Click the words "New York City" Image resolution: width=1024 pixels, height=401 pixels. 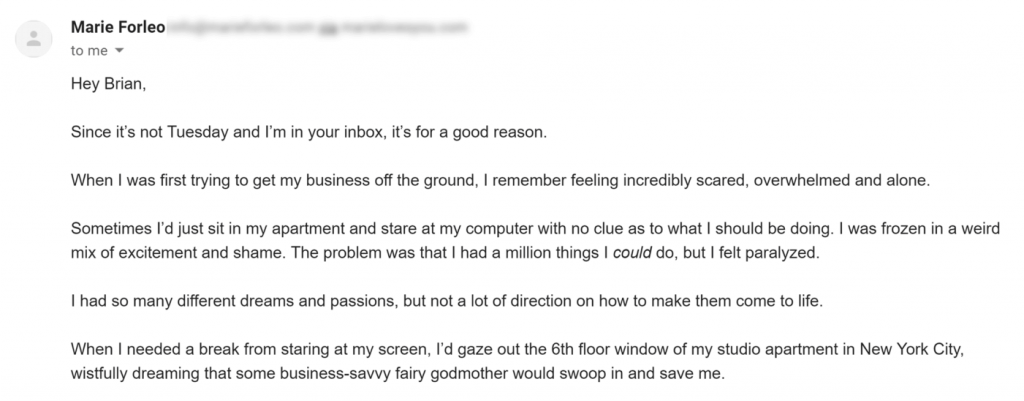(x=910, y=349)
